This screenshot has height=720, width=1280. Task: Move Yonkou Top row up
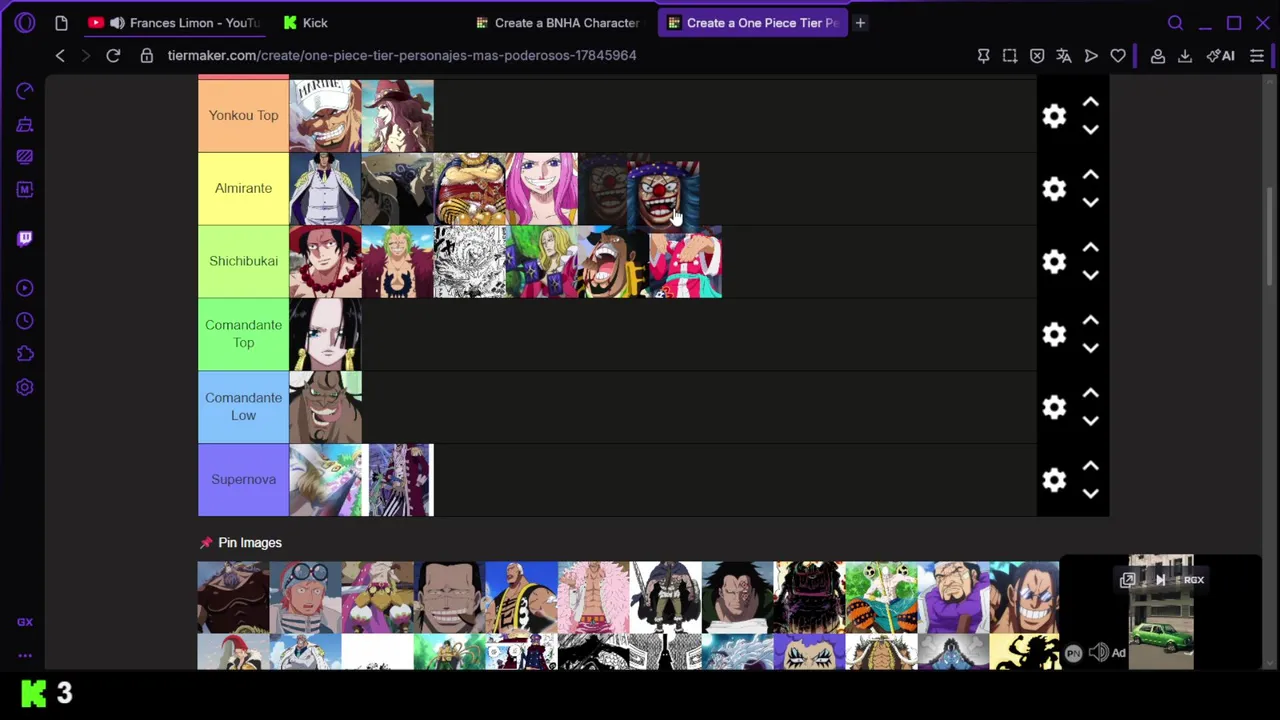[1091, 102]
